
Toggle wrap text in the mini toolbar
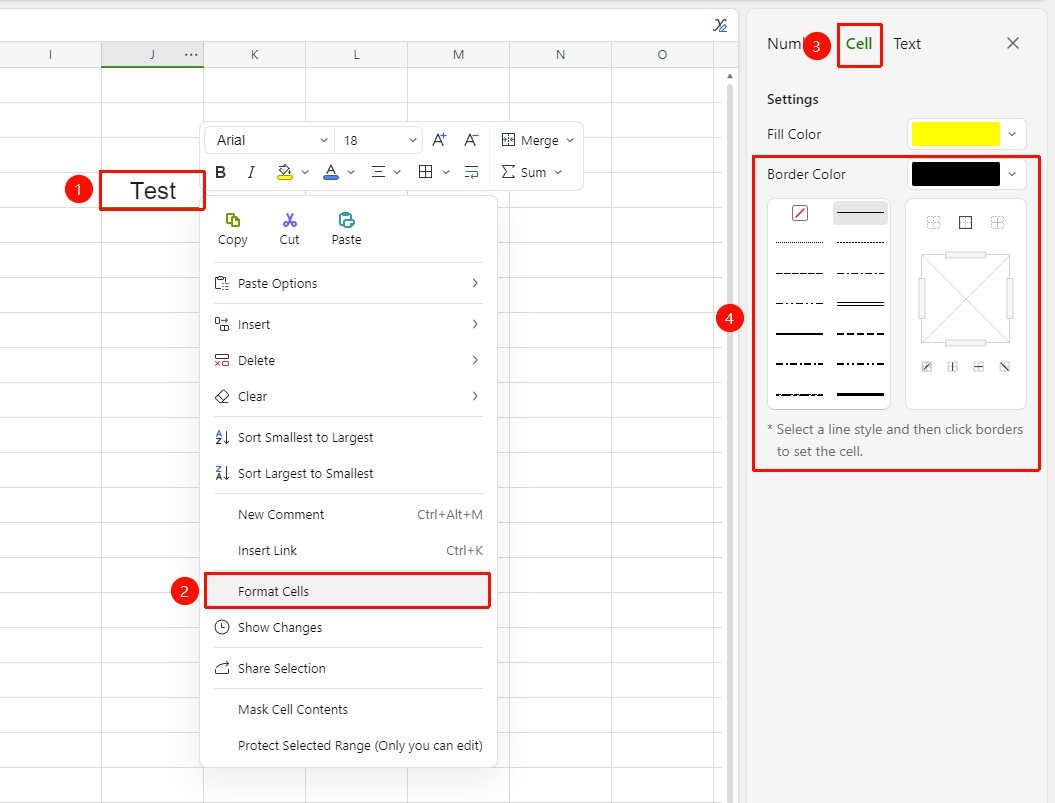click(472, 172)
